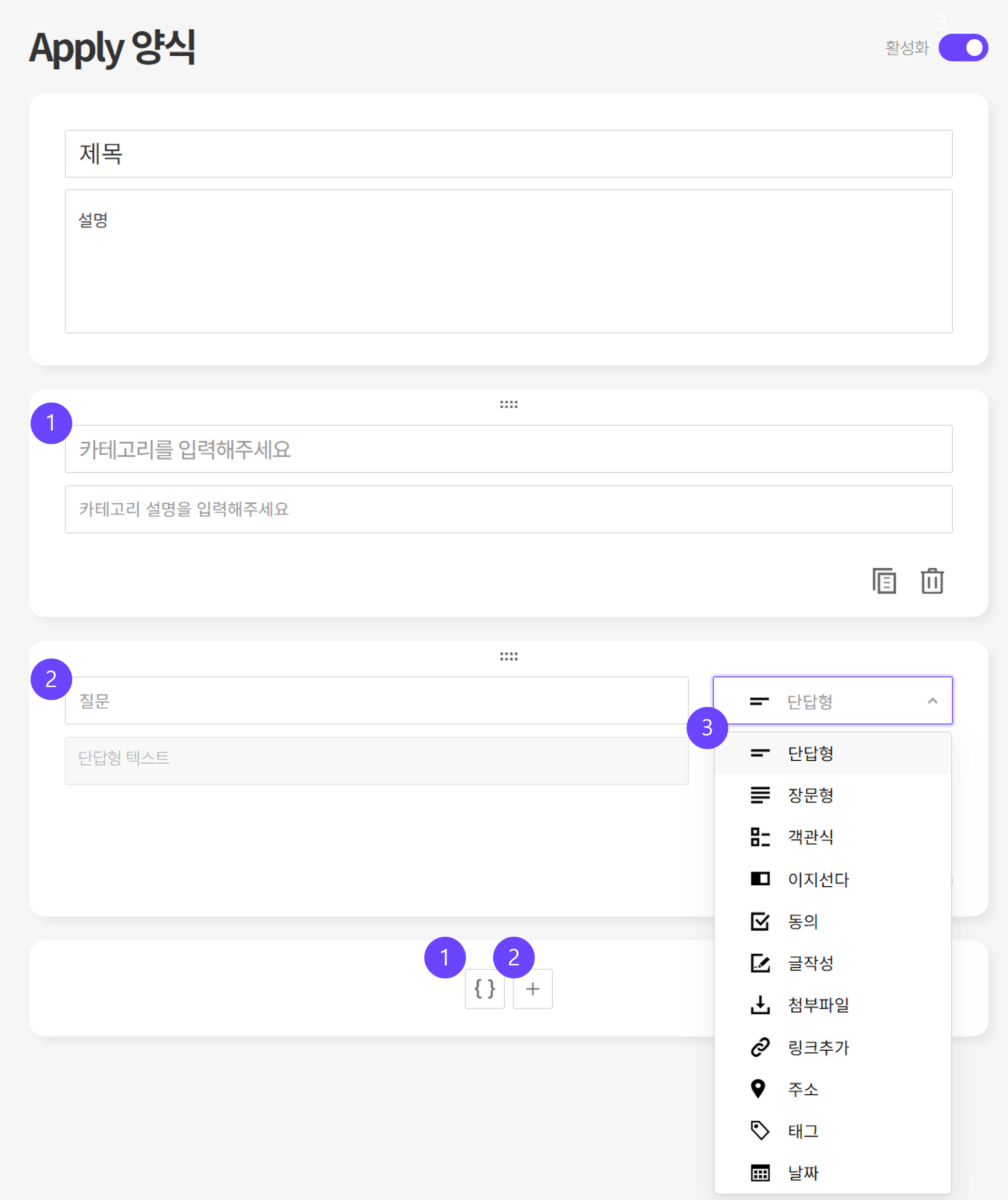The height and width of the screenshot is (1200, 1008).
Task: Click the 제목 title input field
Action: pos(508,154)
